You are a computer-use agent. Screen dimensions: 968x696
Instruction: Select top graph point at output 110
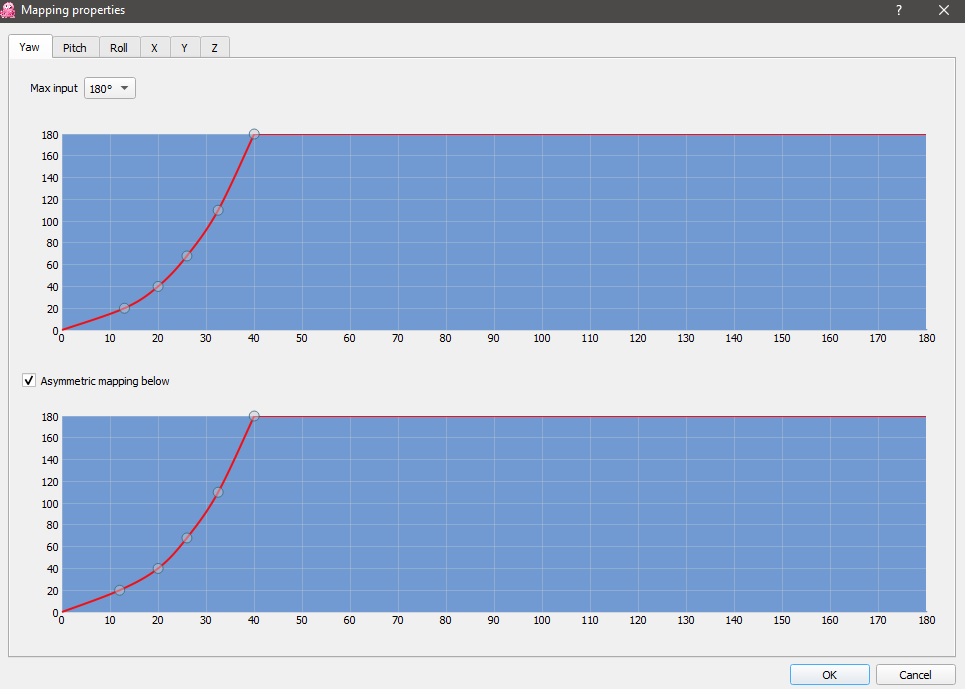click(218, 211)
